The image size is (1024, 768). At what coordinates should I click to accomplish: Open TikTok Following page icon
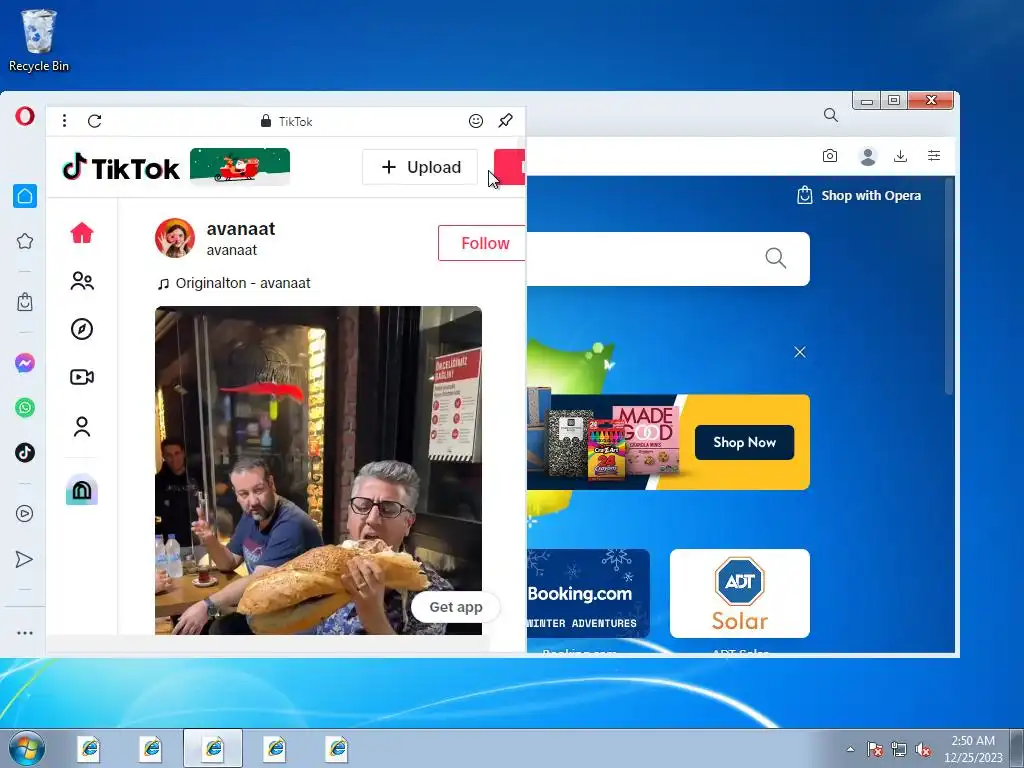tap(82, 281)
